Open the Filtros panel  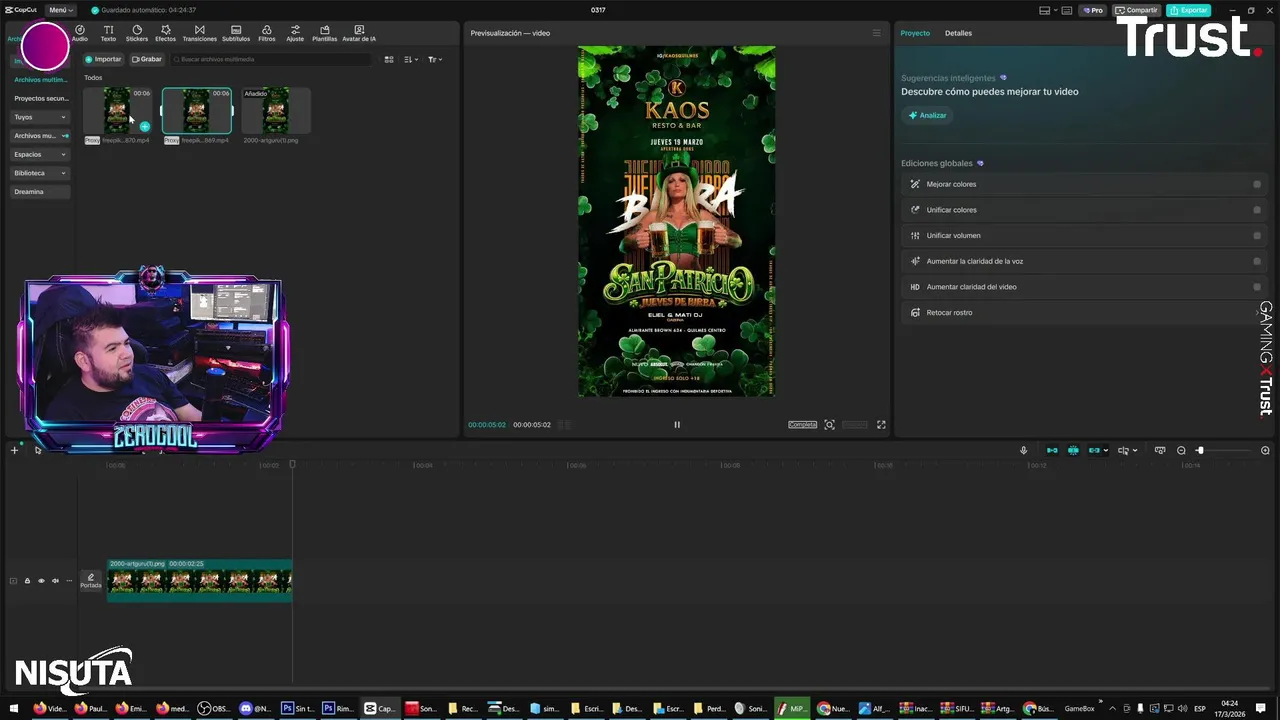point(267,33)
